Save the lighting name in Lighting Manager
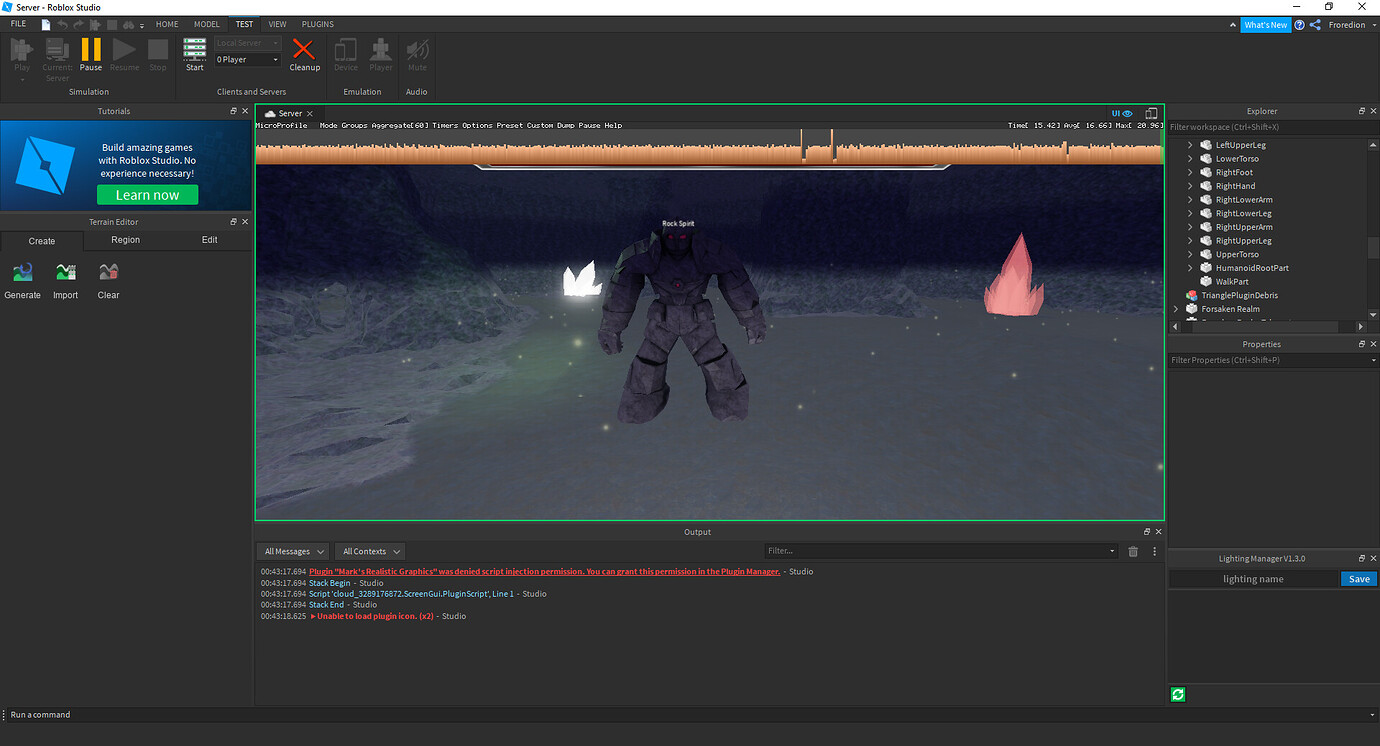The height and width of the screenshot is (746, 1380). point(1358,578)
